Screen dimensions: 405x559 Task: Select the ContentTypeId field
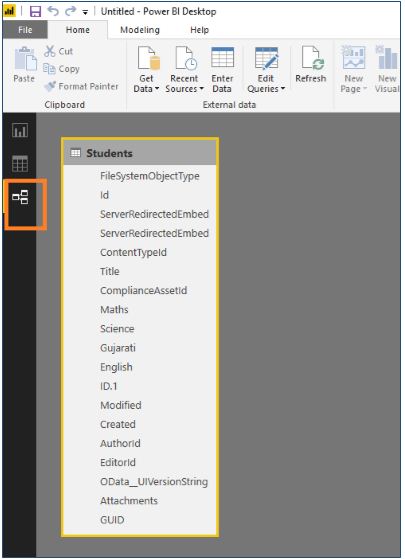pyautogui.click(x=133, y=252)
